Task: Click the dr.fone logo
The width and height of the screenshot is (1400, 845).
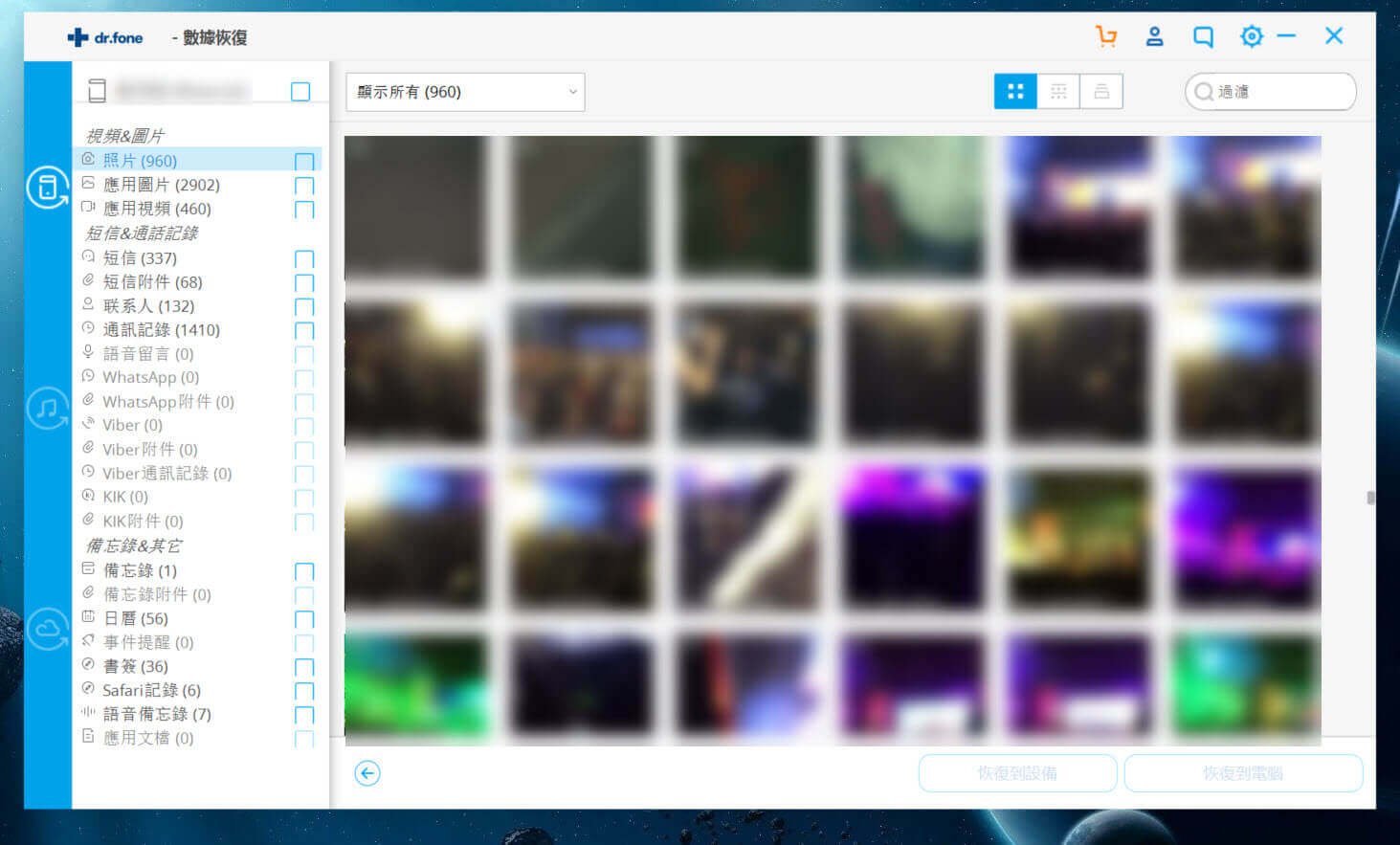Action: 105,37
